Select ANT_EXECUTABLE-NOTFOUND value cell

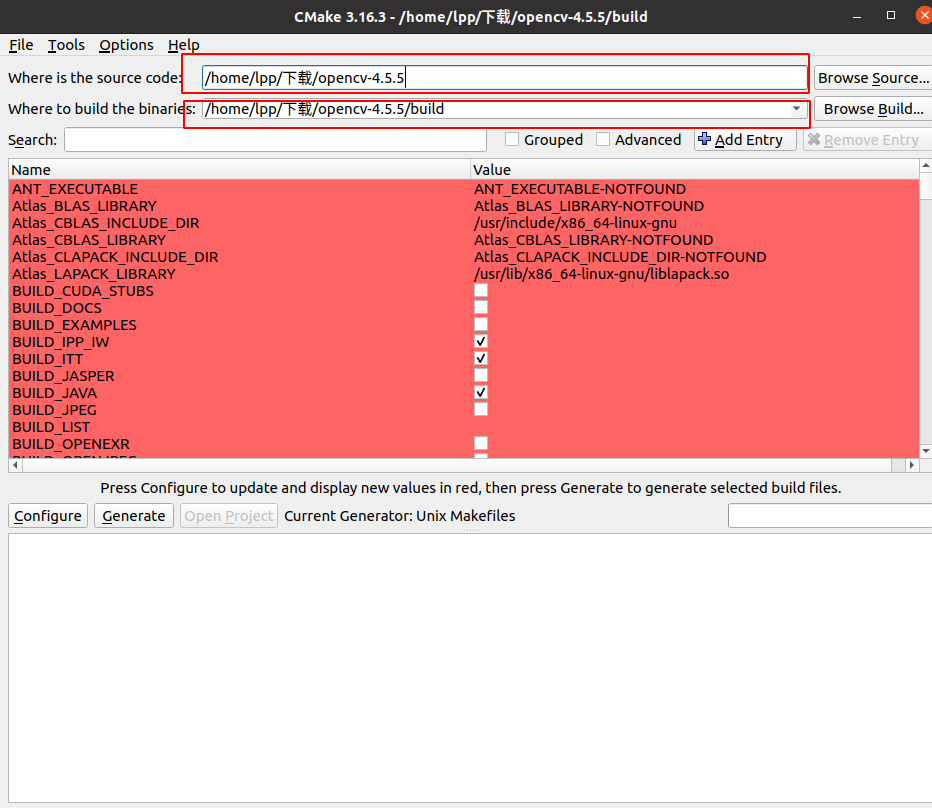click(x=580, y=189)
